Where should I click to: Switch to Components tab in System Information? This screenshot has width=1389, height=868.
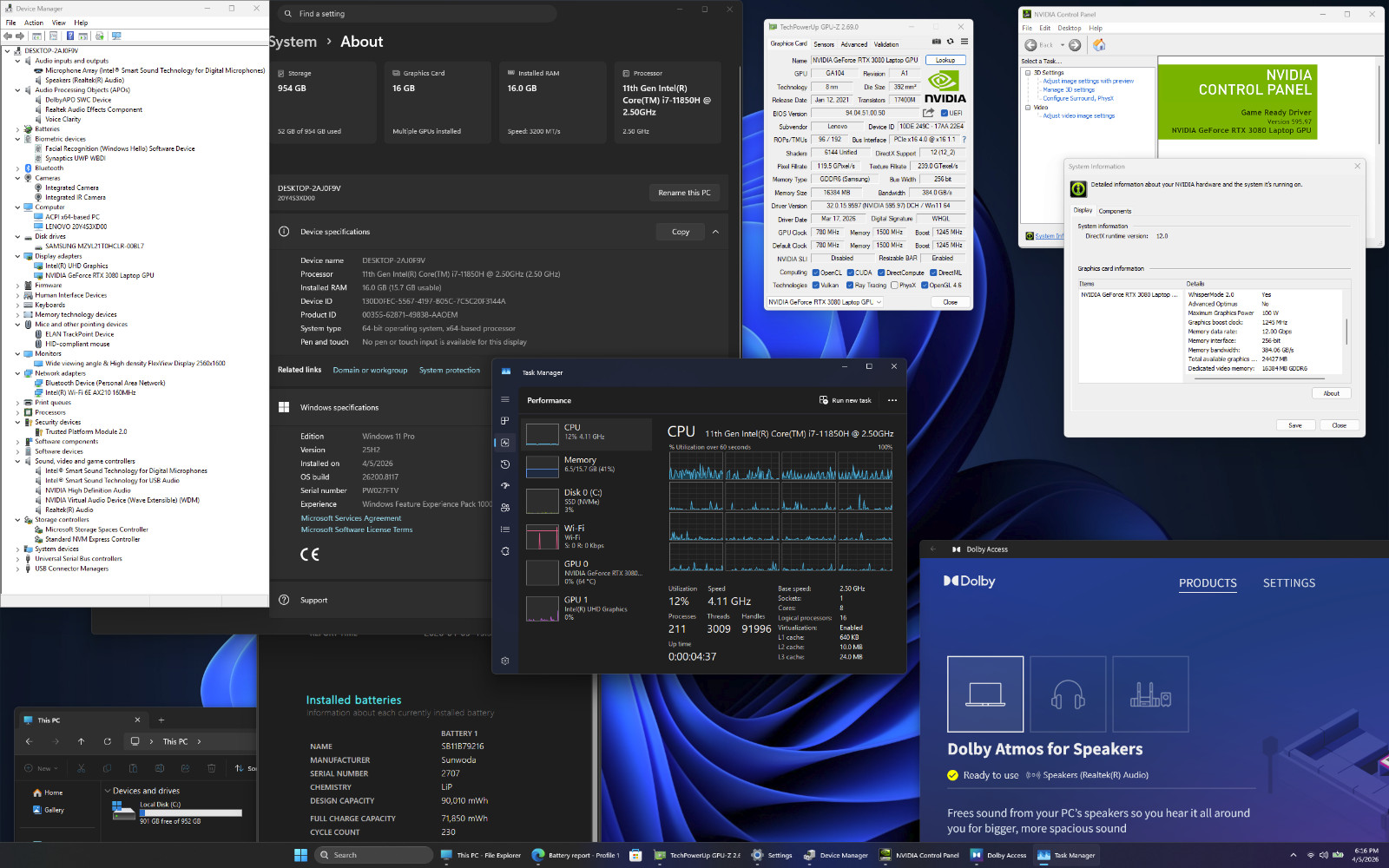[1115, 211]
